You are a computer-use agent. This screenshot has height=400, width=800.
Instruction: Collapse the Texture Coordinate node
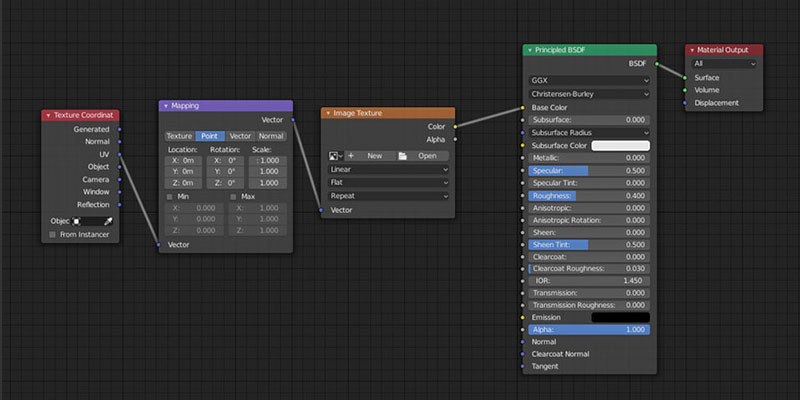pos(48,115)
